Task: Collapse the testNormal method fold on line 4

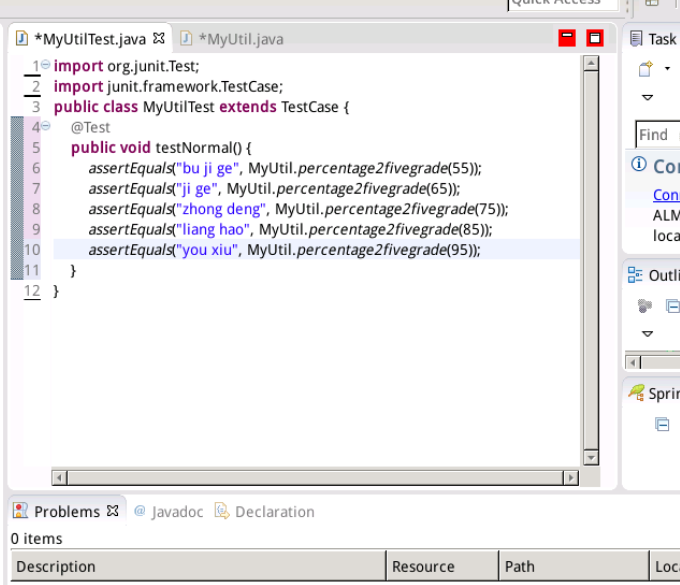Action: click(x=46, y=126)
